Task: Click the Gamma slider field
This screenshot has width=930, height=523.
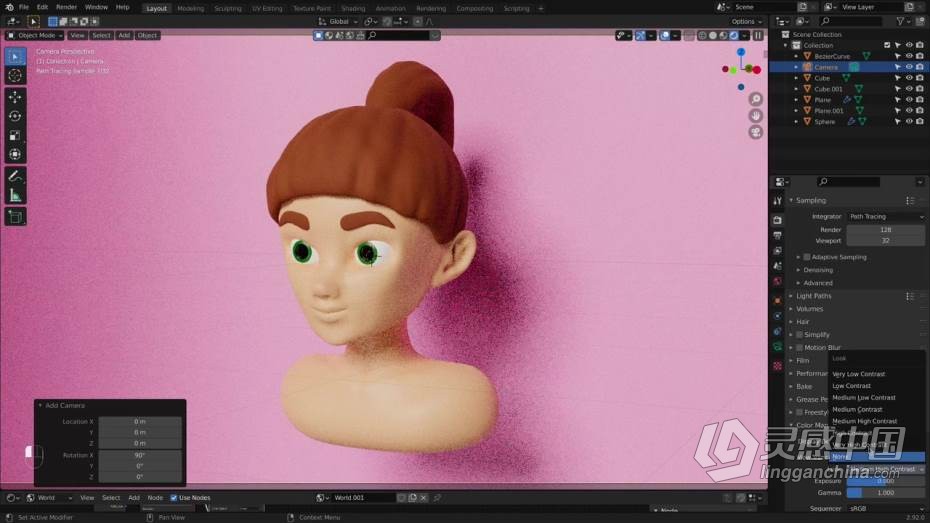Action: (x=886, y=493)
